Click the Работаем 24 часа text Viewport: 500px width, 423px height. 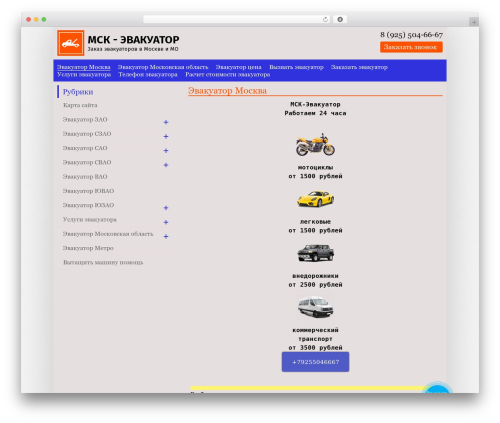(315, 113)
